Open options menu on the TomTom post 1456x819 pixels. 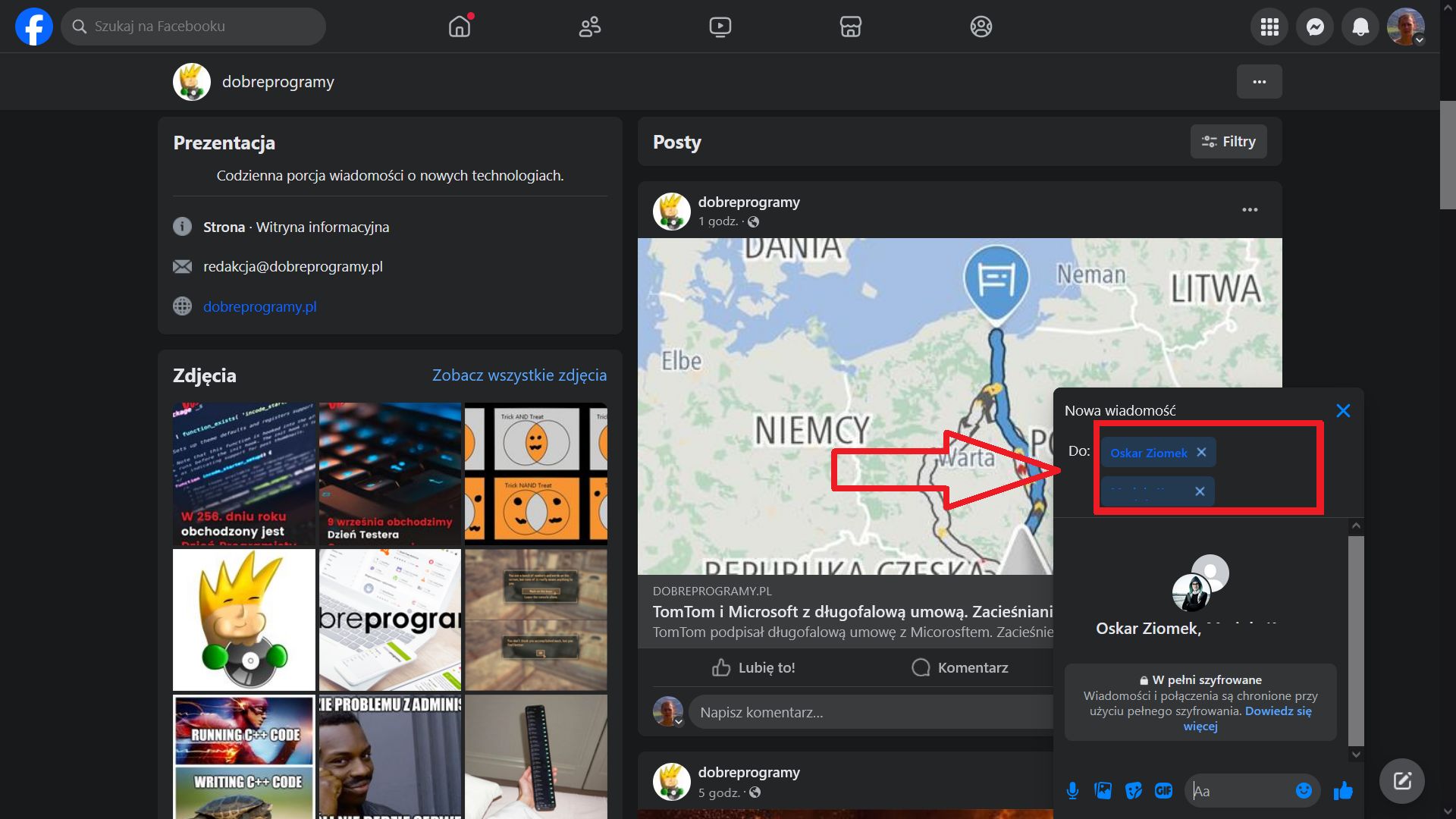1250,209
